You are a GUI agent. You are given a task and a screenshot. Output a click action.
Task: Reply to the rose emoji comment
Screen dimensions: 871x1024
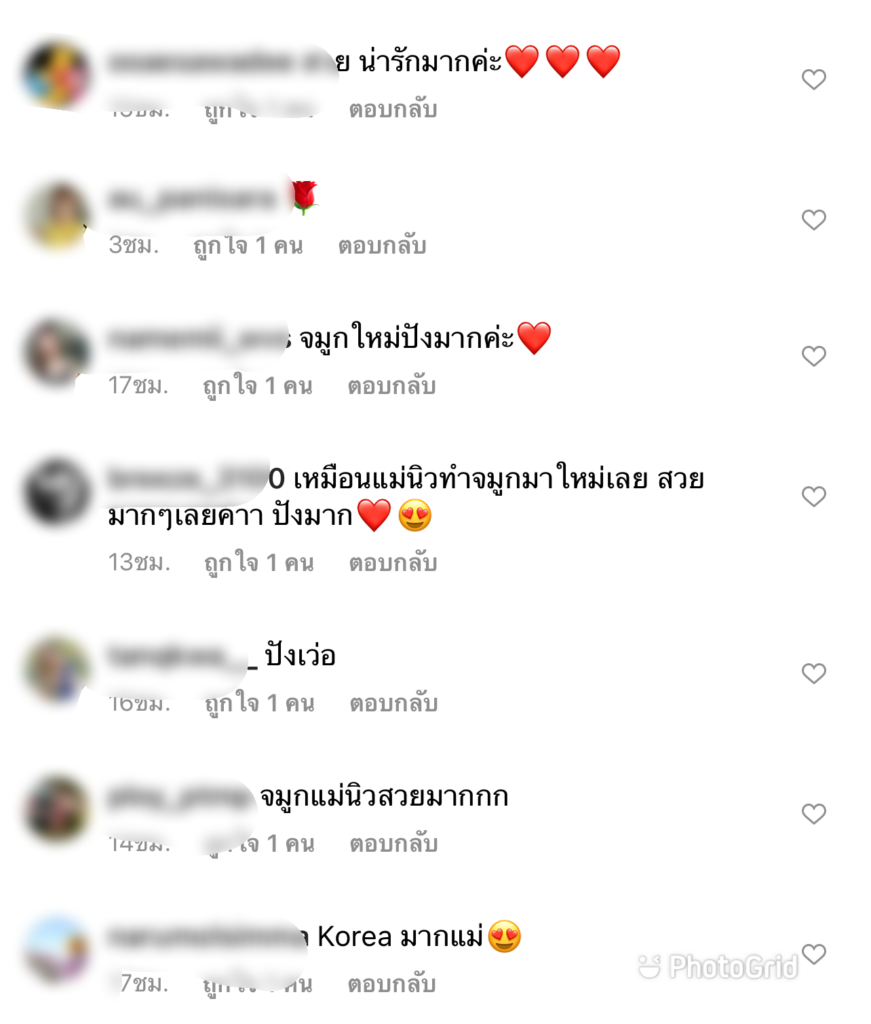point(382,246)
